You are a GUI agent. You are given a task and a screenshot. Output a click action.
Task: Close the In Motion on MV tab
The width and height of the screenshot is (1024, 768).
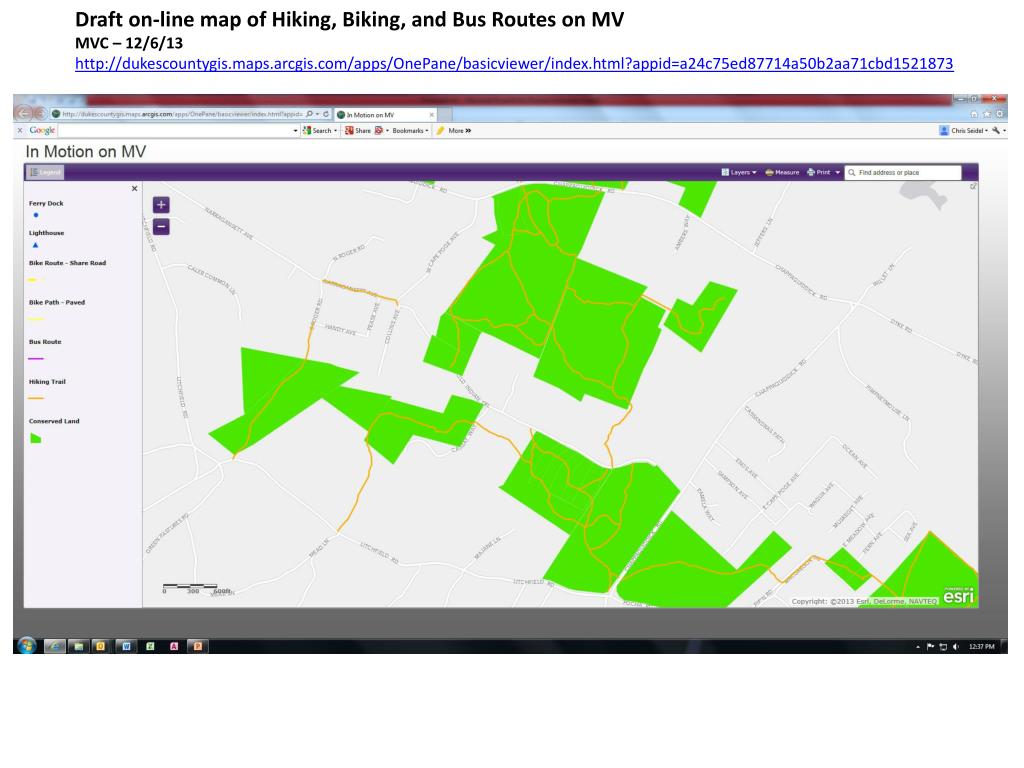[431, 115]
